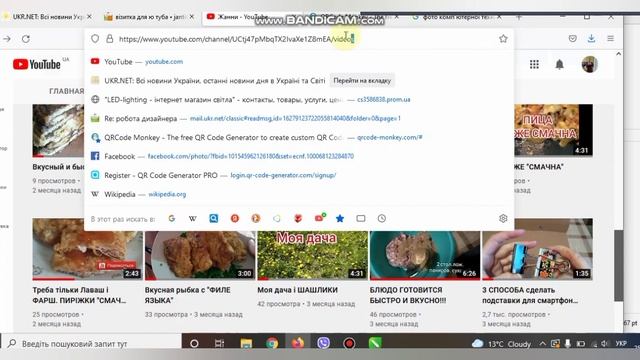Open the YouTube apps grid
Viewport: 640px width, 360px height.
(534, 64)
